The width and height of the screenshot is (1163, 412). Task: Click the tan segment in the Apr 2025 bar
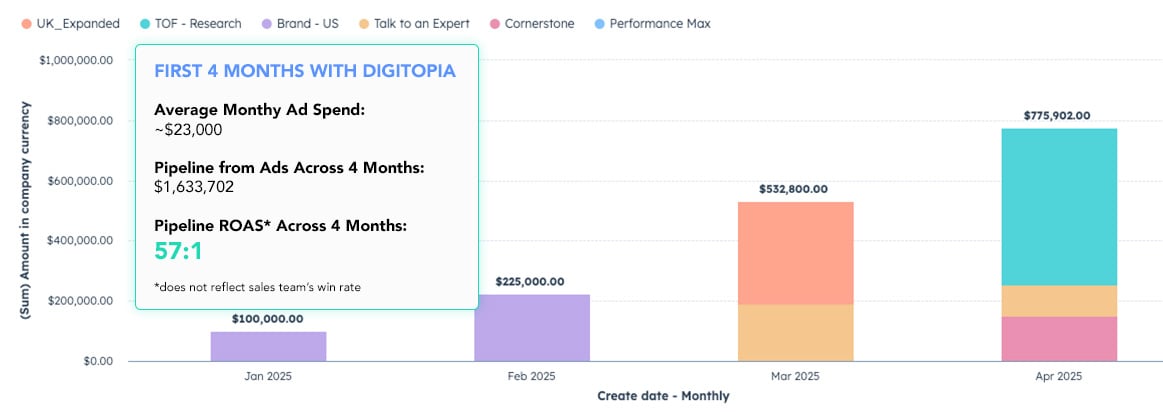tap(1059, 301)
